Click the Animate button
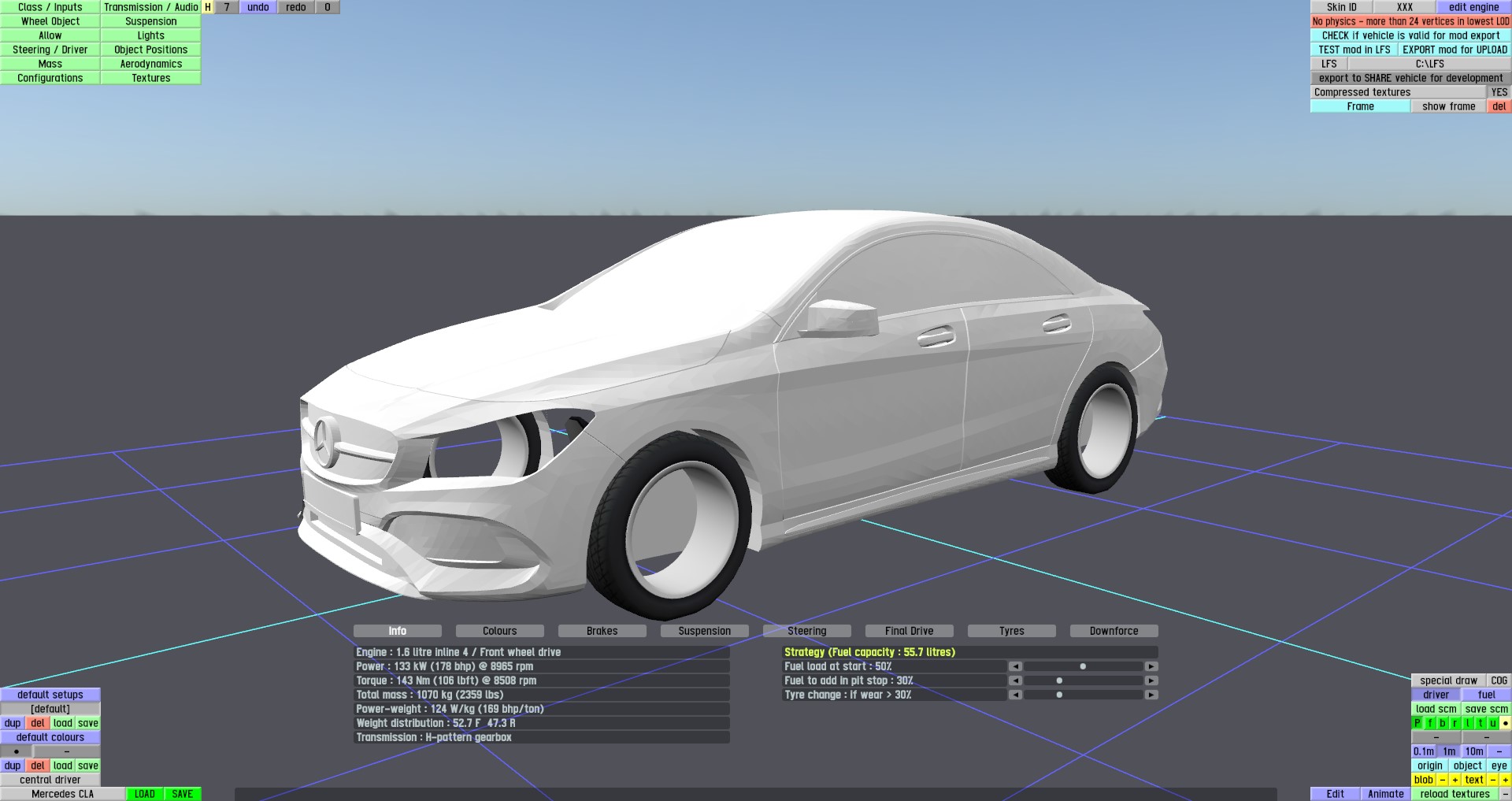1512x801 pixels. [x=1386, y=794]
